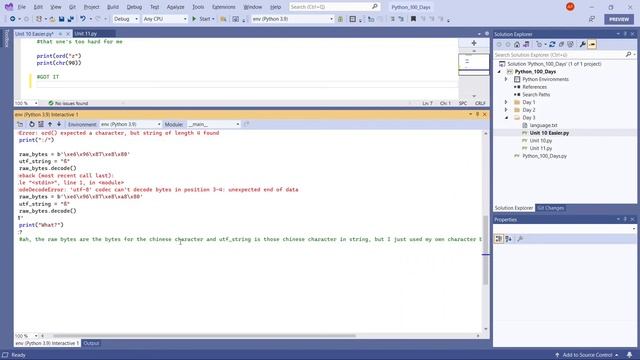Open the Extensions menu
Viewport: 640px width, 360px height.
click(223, 7)
